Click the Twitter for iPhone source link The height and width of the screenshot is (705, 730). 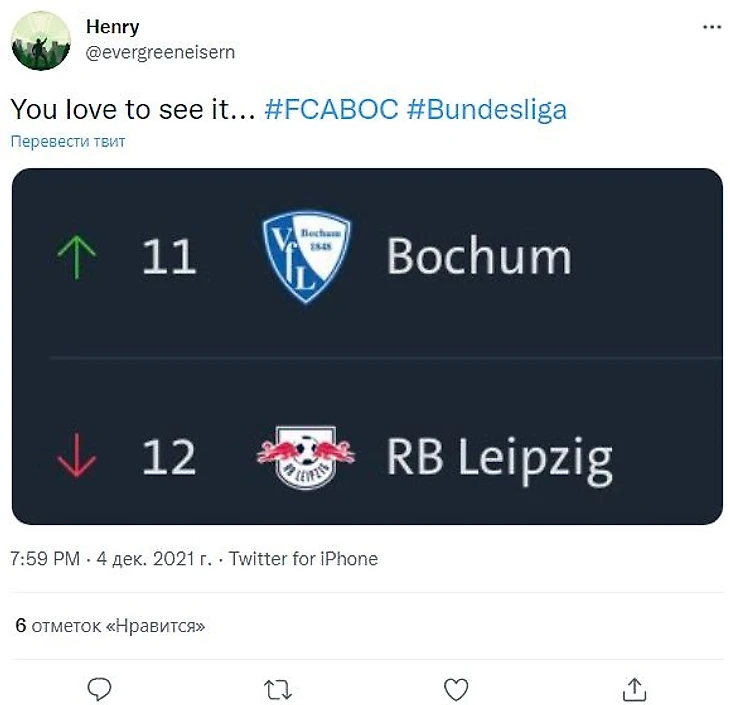coord(303,559)
